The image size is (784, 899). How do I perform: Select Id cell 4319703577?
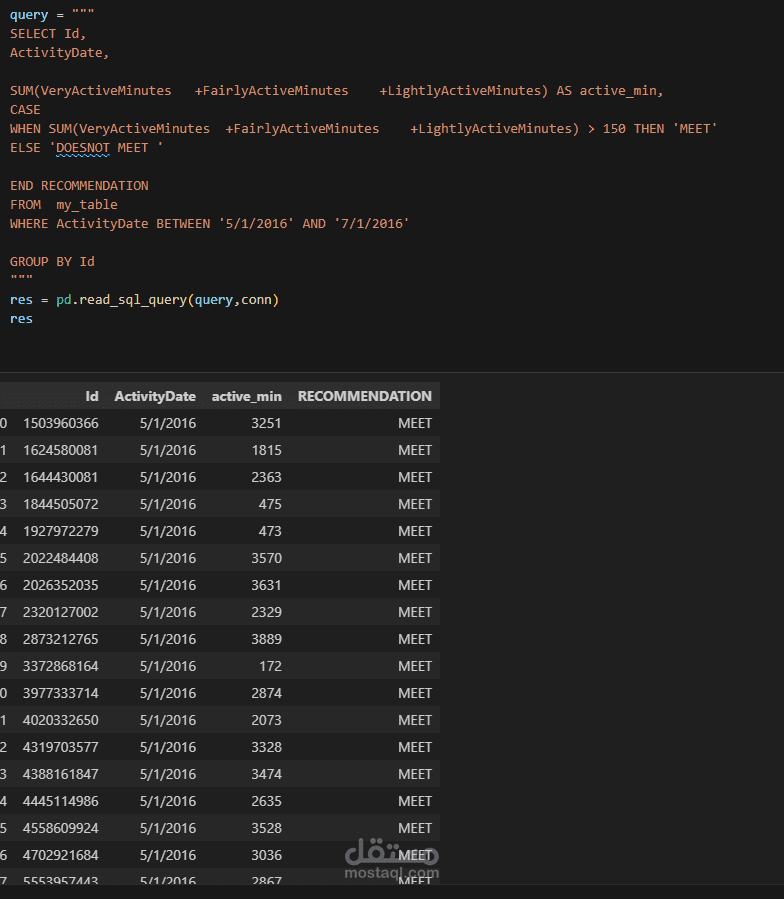click(61, 747)
